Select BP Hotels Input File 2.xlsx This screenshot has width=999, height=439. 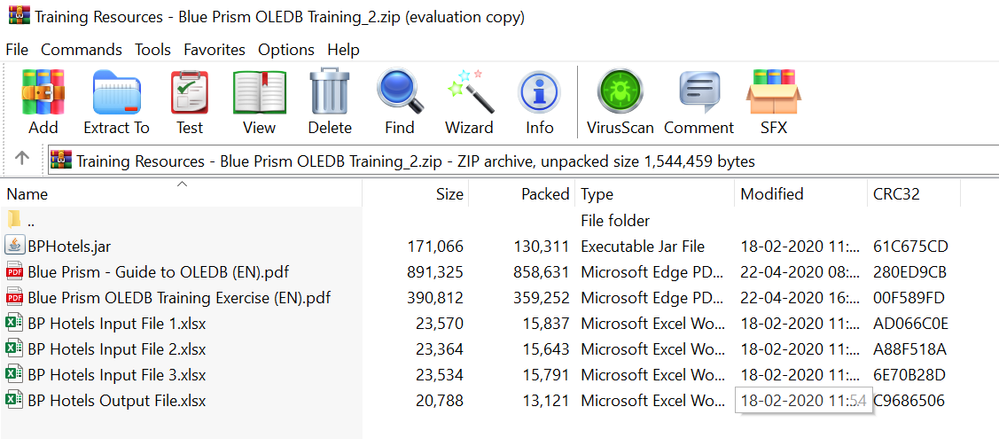pyautogui.click(x=117, y=349)
